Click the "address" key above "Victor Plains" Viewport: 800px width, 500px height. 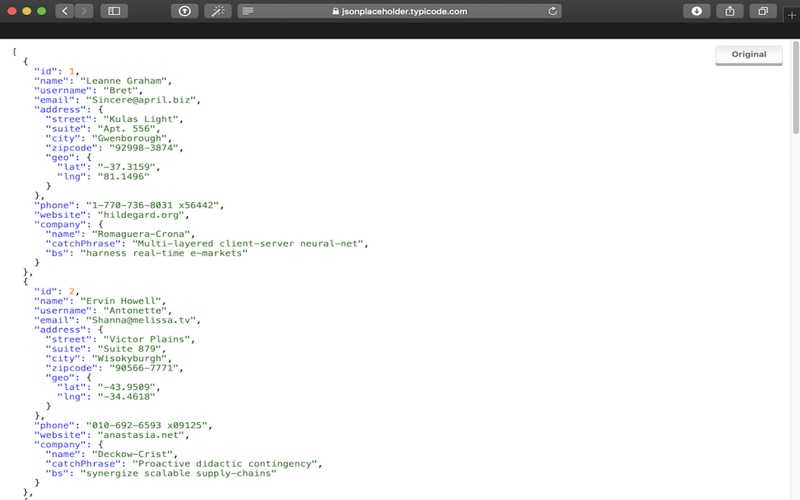(x=60, y=330)
